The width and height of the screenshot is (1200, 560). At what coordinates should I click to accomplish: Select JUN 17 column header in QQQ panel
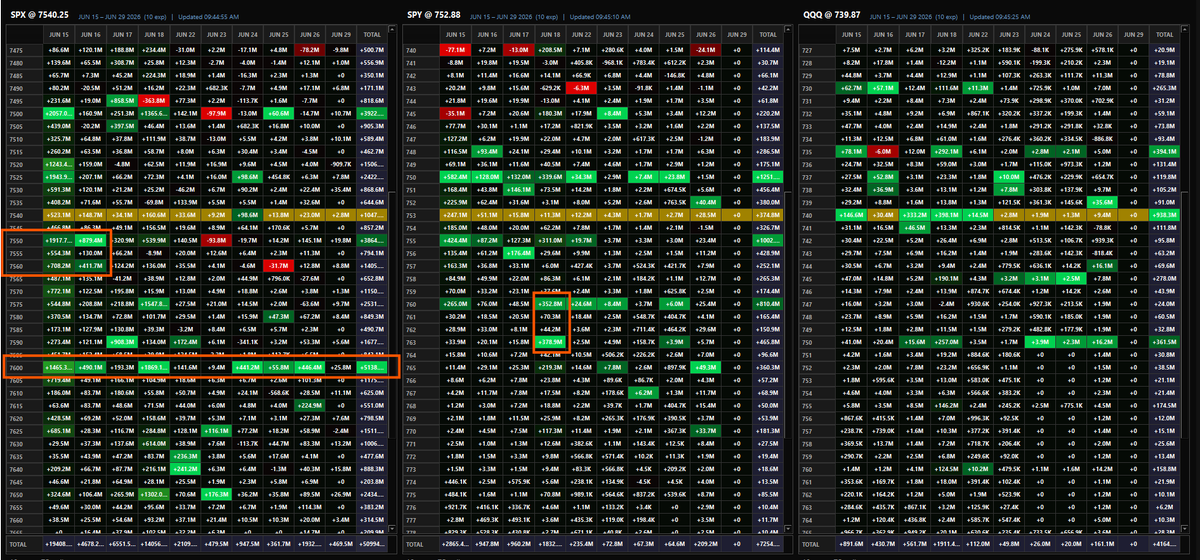pyautogui.click(x=917, y=35)
